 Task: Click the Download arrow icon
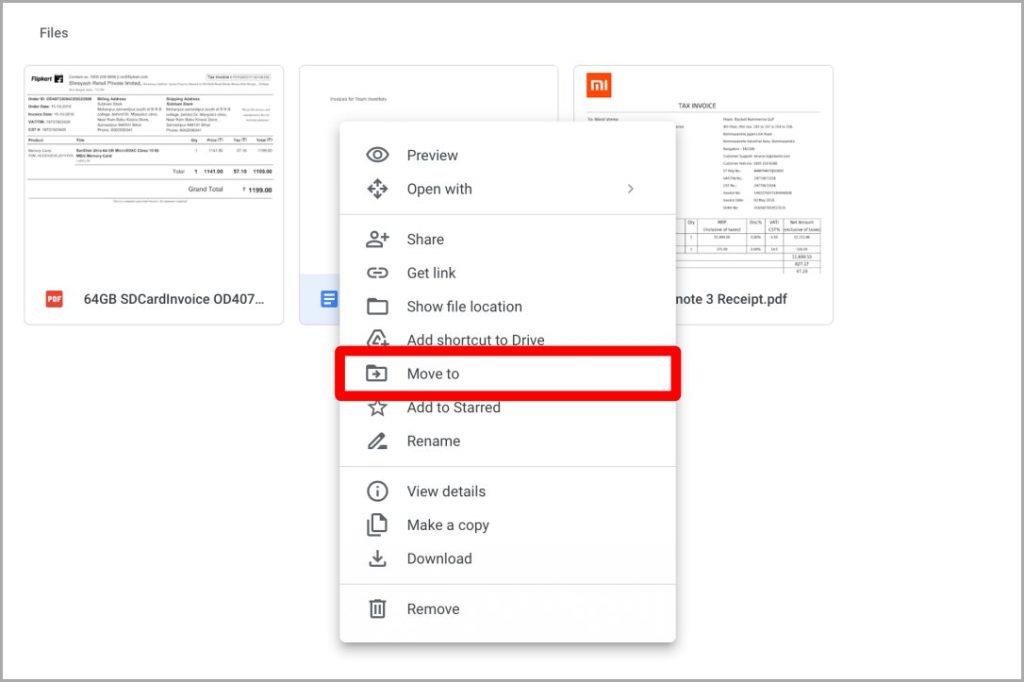pyautogui.click(x=377, y=559)
